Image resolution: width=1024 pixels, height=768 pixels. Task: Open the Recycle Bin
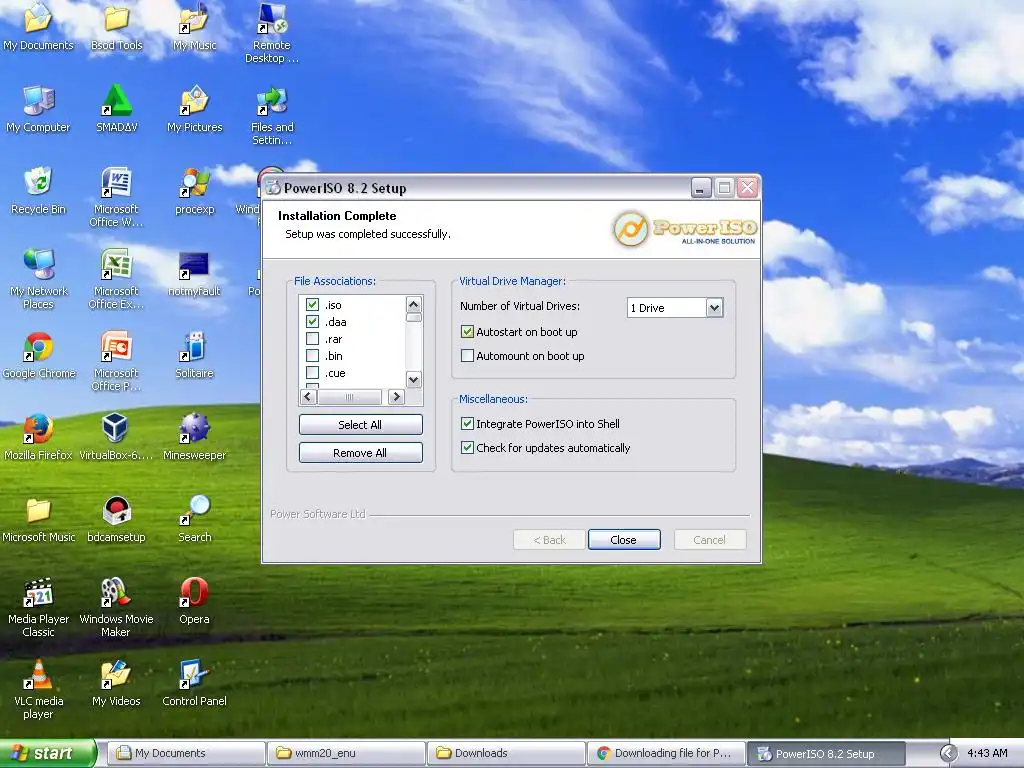click(38, 191)
